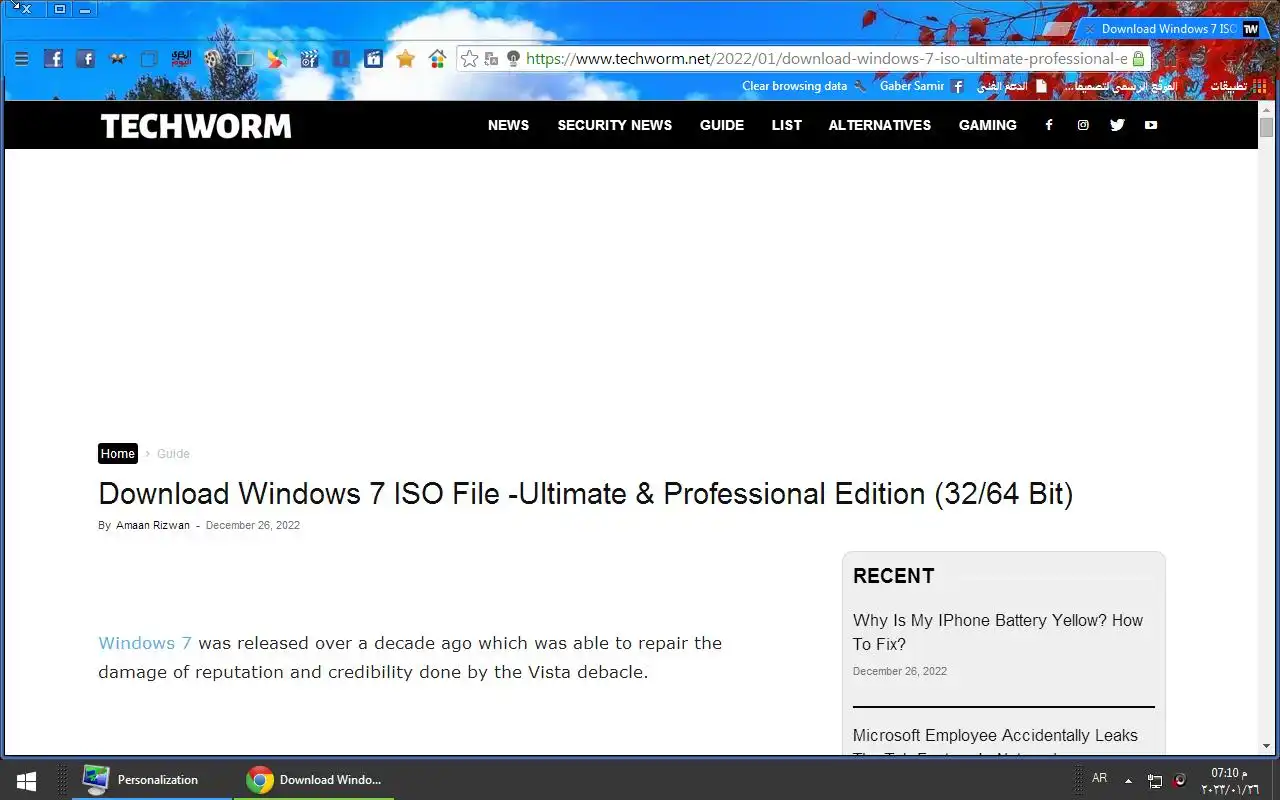
Task: Go to Home breadcrumb
Action: click(x=117, y=454)
